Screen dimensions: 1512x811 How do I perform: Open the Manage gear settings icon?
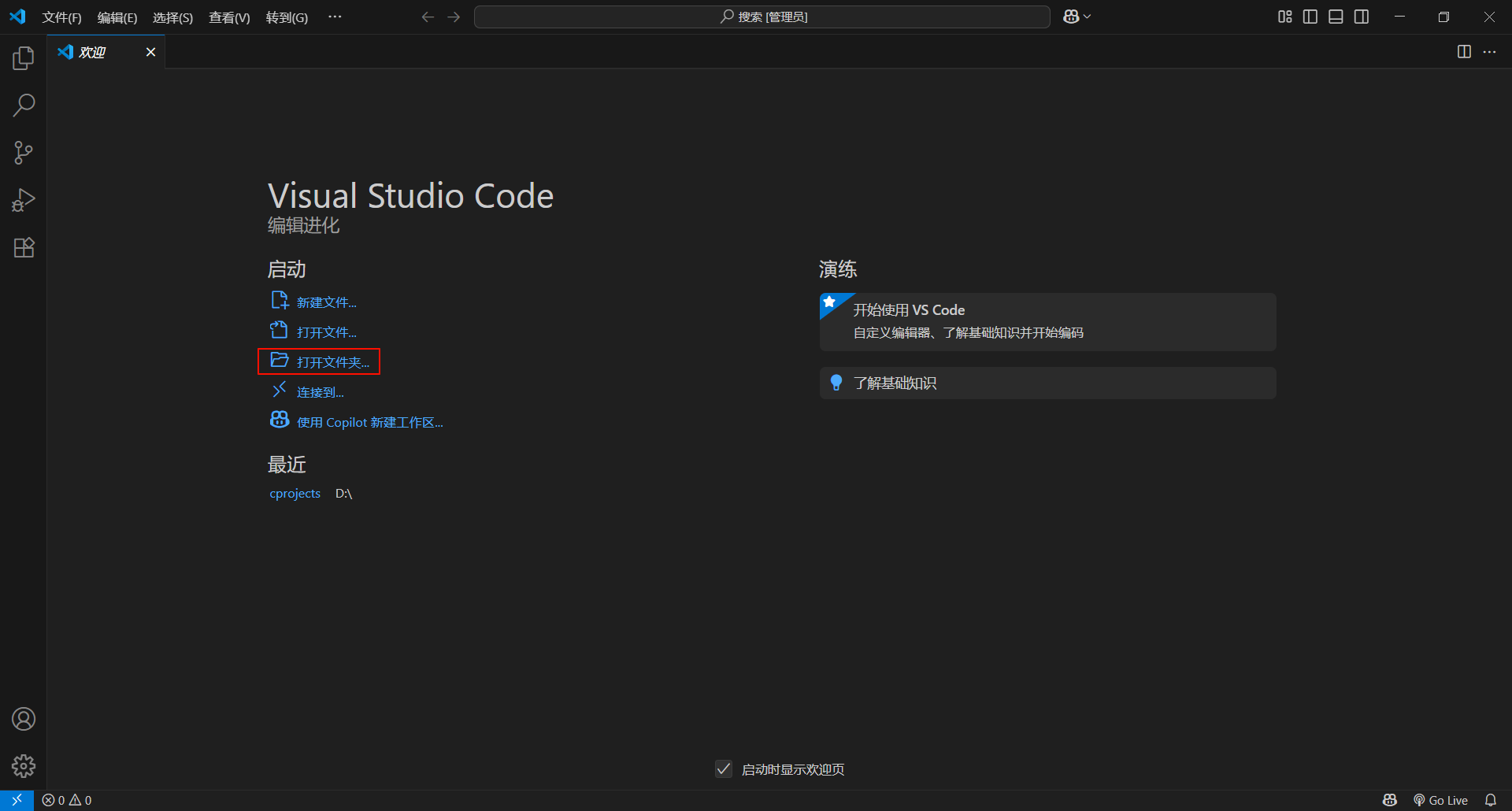click(24, 766)
